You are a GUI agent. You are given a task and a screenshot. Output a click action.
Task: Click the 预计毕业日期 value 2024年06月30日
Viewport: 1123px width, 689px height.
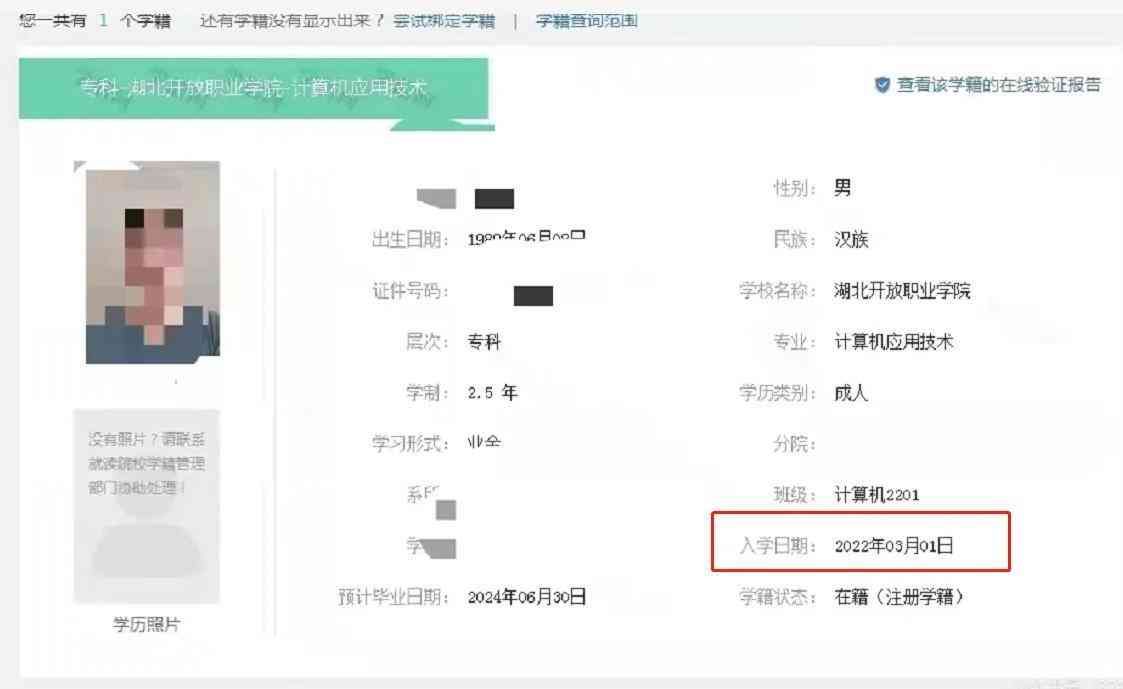click(x=527, y=597)
